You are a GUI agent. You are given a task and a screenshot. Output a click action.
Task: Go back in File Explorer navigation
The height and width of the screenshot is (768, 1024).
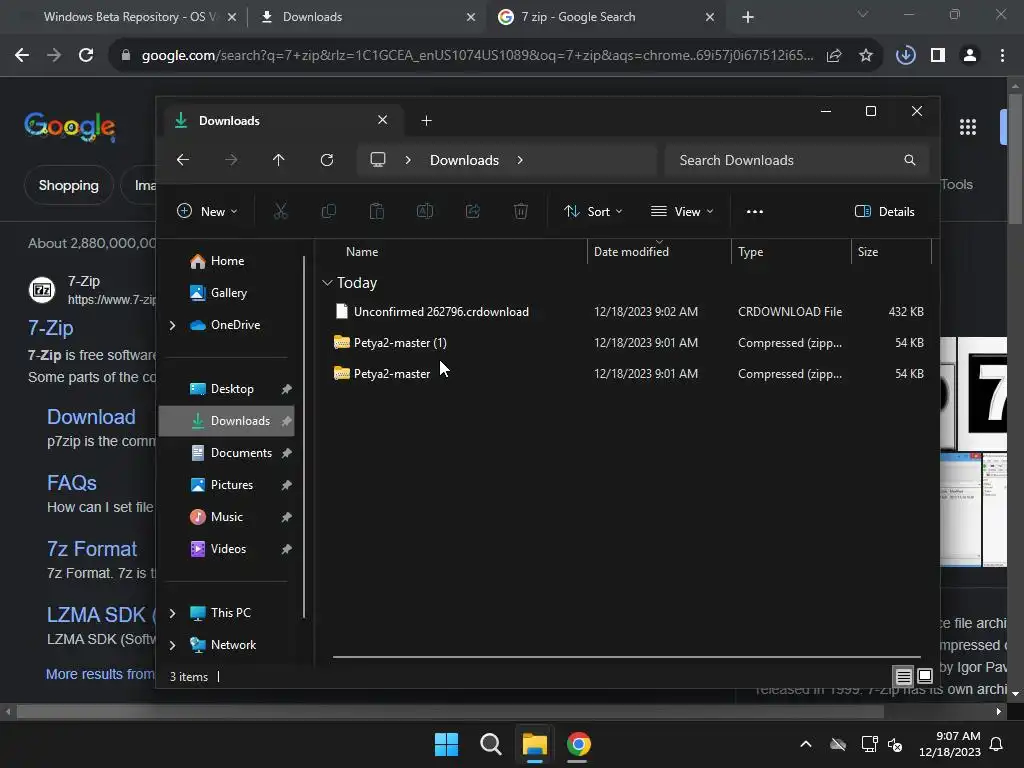183,160
